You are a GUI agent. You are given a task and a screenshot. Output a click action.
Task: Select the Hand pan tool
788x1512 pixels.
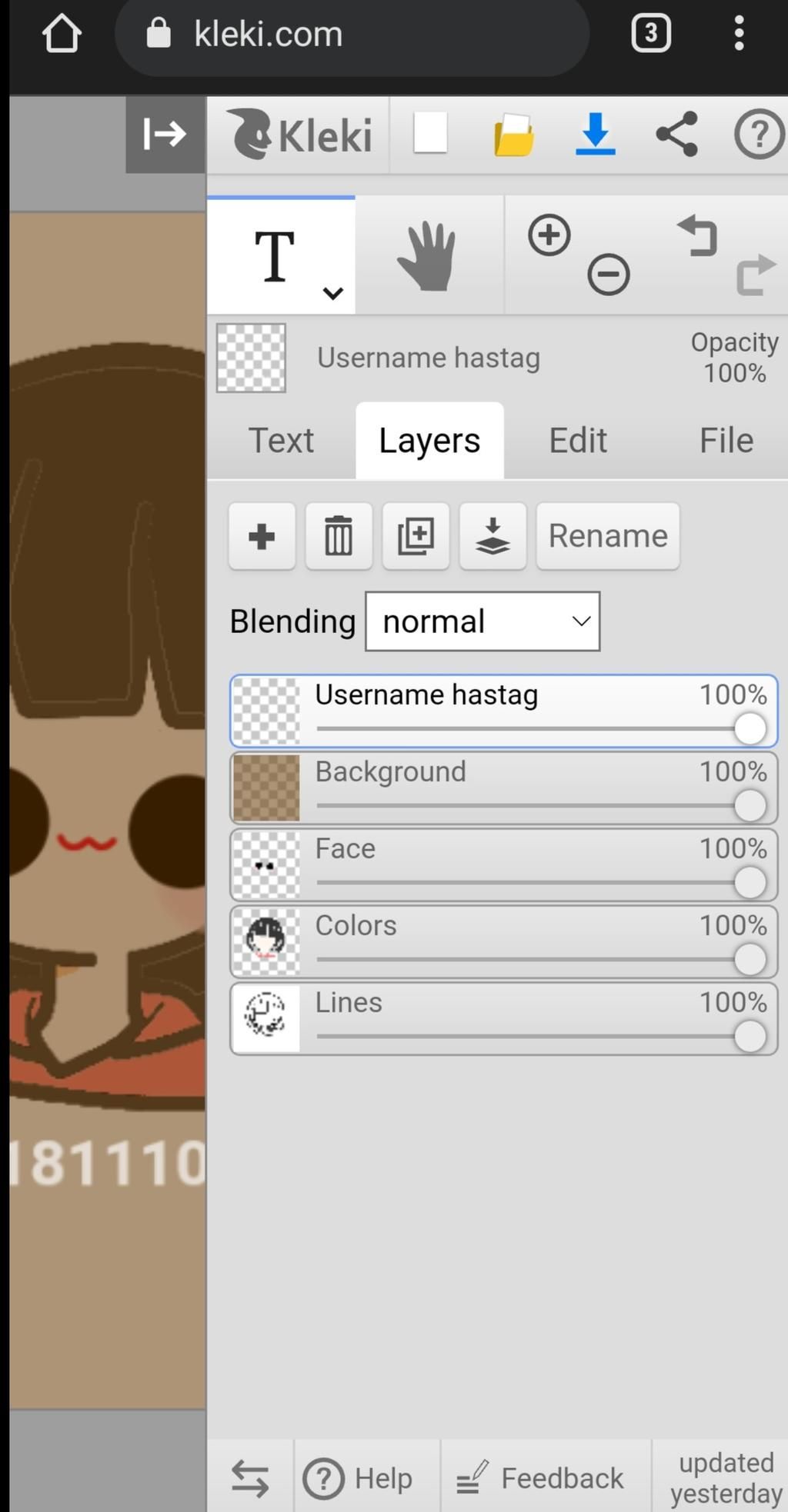coord(428,256)
